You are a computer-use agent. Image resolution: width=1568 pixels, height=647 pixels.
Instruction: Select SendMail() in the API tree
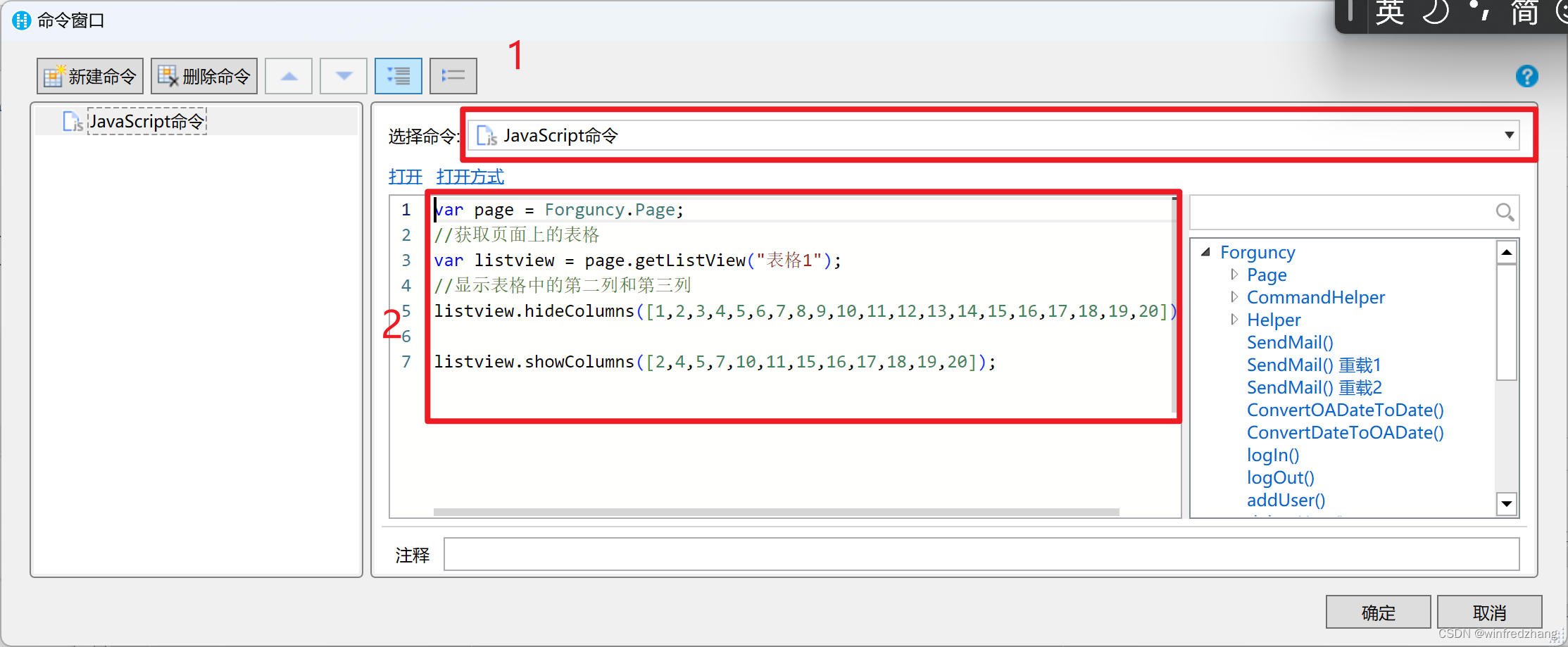pyautogui.click(x=1290, y=342)
